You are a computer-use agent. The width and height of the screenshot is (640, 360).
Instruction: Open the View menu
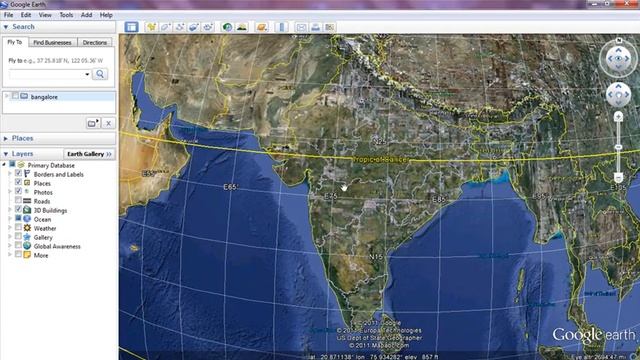coord(45,15)
